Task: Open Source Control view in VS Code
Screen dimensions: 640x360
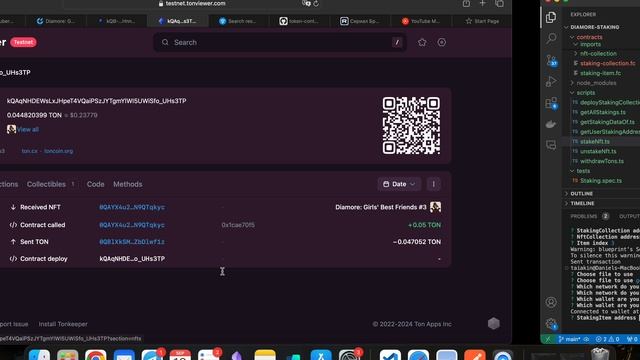Action: 551,60
